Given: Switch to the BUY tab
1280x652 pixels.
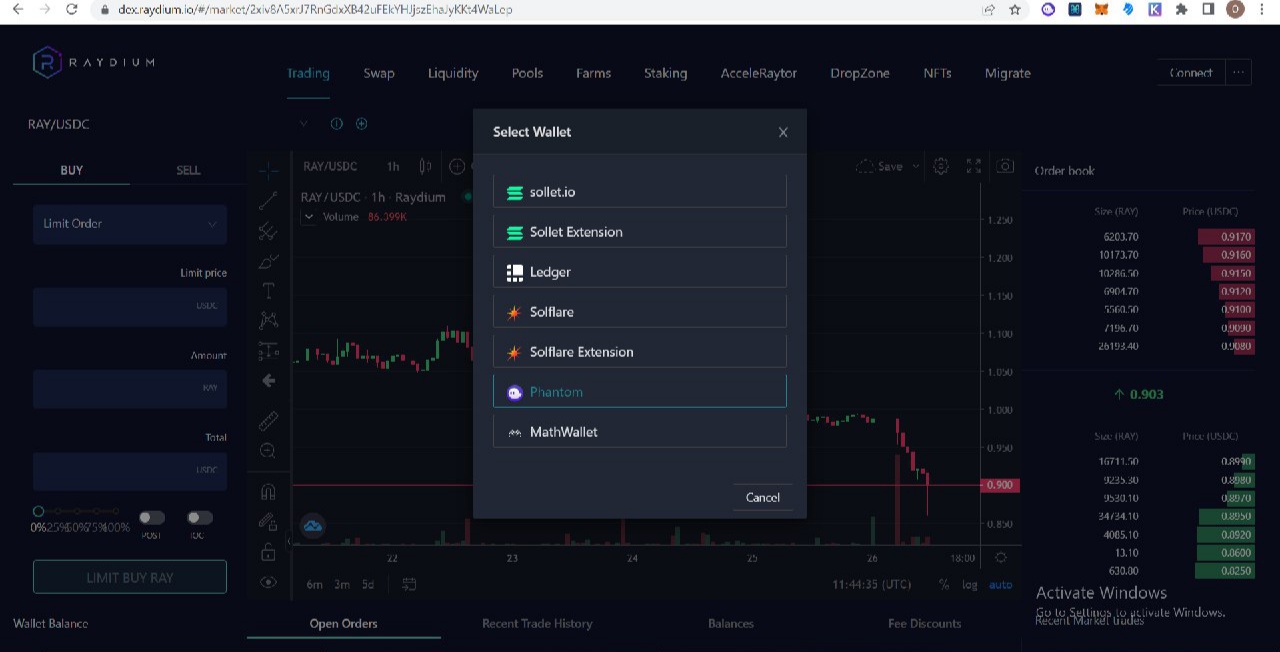Looking at the screenshot, I should click(71, 170).
